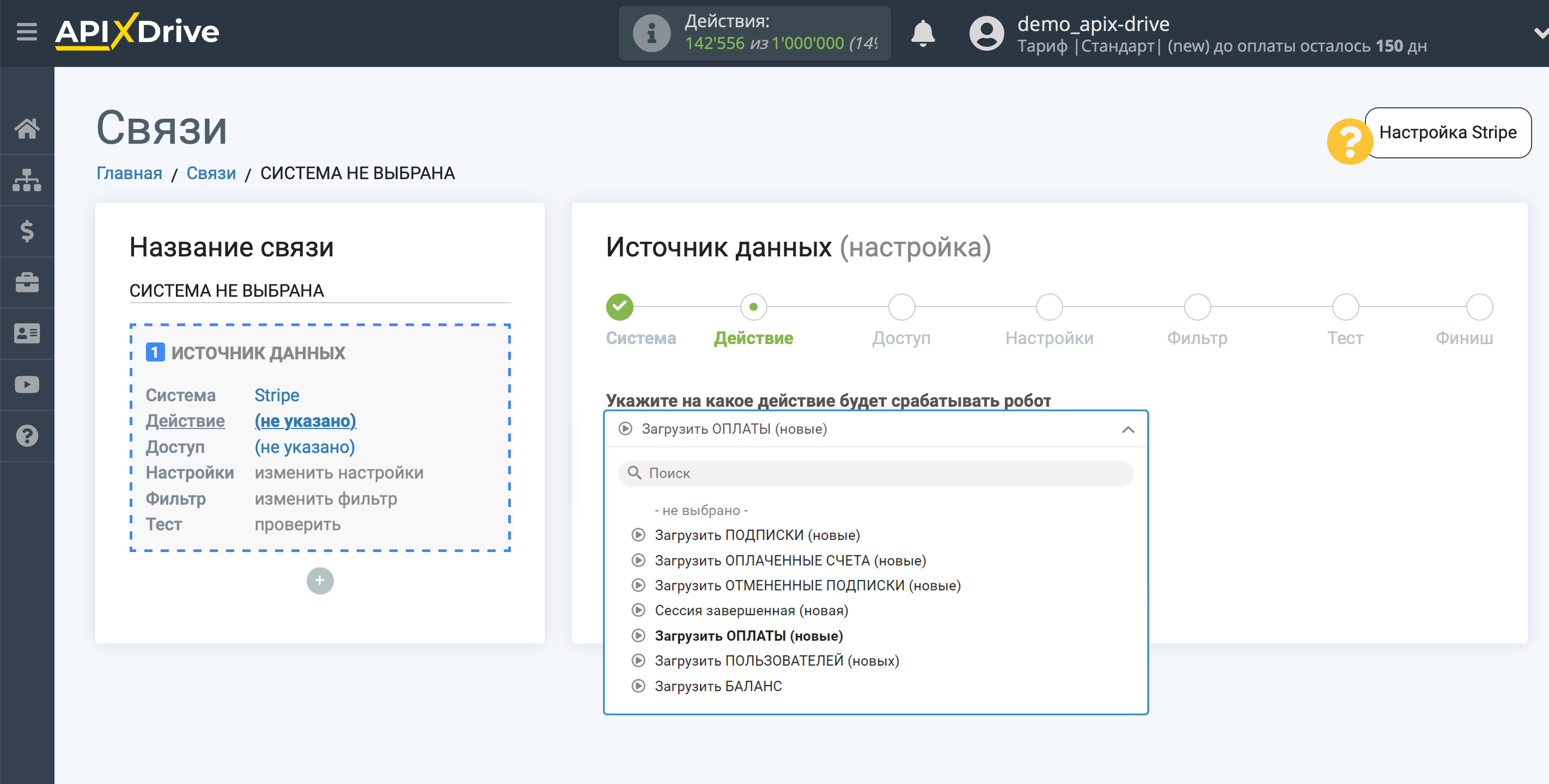Click the actions info icon
The width and height of the screenshot is (1549, 784).
click(x=651, y=33)
